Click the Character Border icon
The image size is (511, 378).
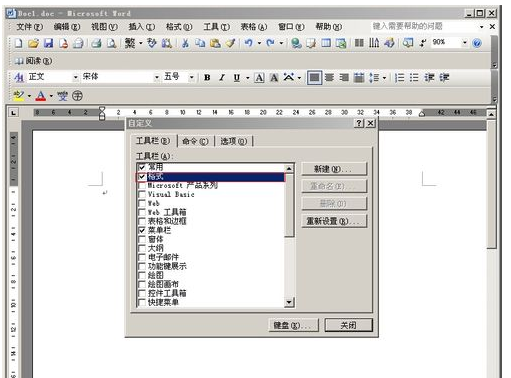(259, 78)
